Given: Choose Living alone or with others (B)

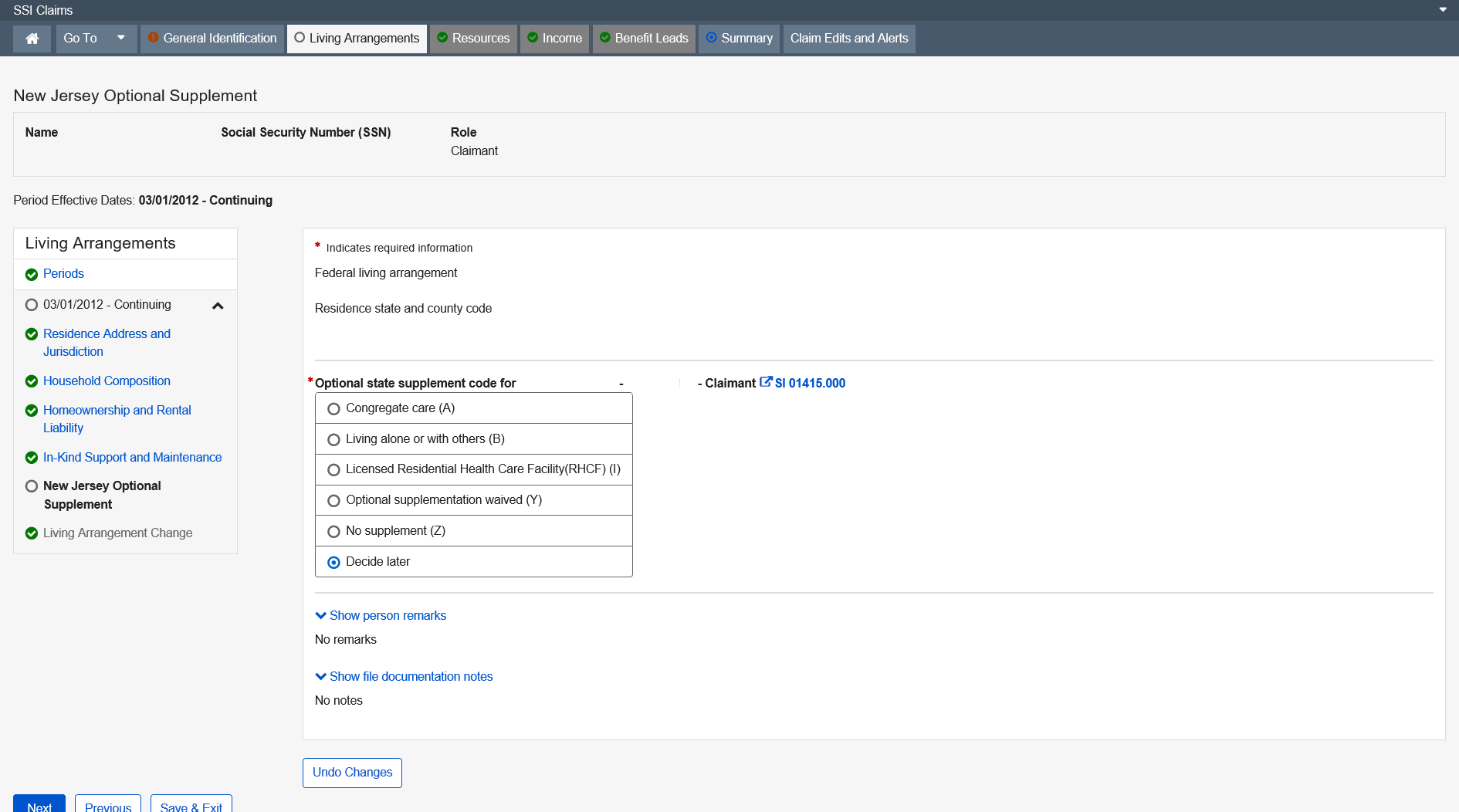Looking at the screenshot, I should click(333, 440).
